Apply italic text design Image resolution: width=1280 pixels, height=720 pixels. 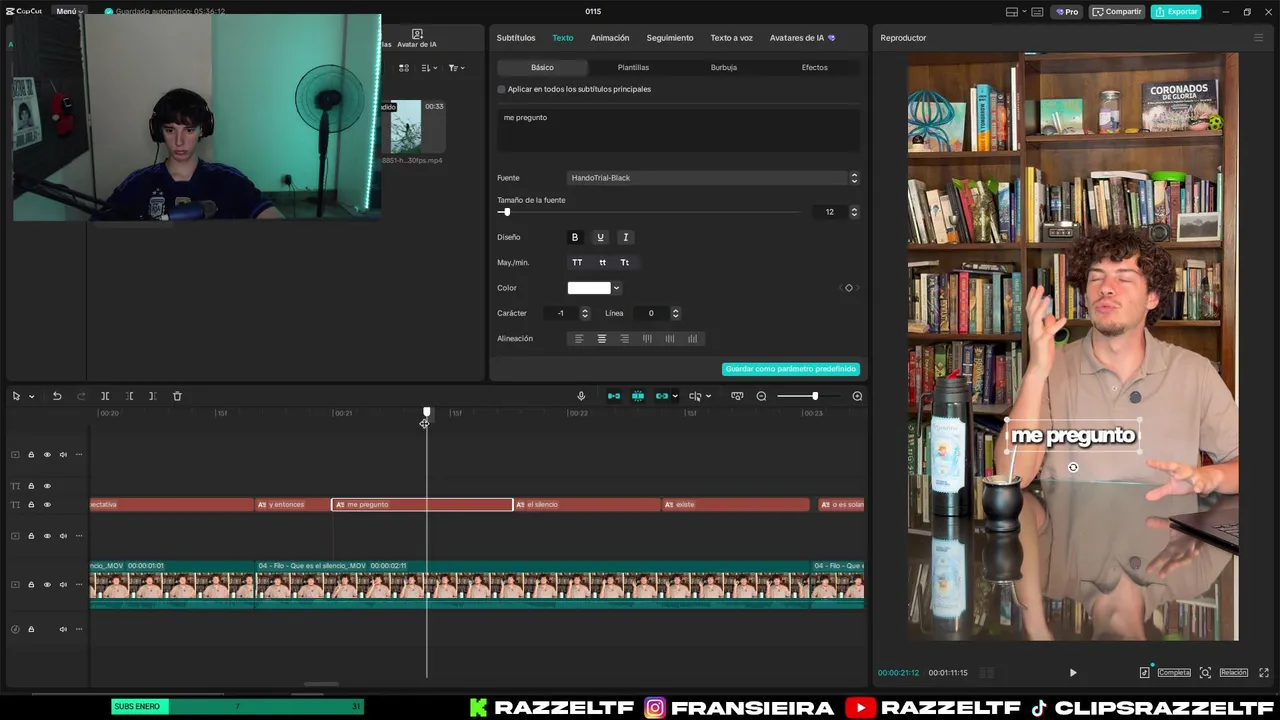626,237
